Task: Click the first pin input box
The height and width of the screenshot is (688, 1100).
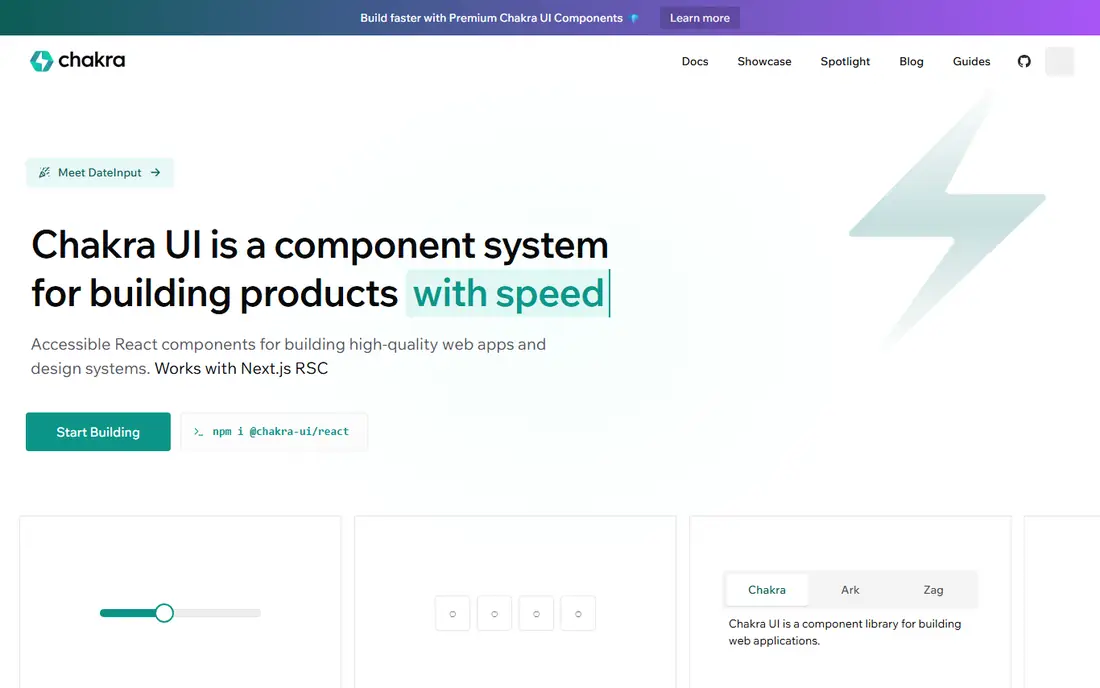Action: 452,614
